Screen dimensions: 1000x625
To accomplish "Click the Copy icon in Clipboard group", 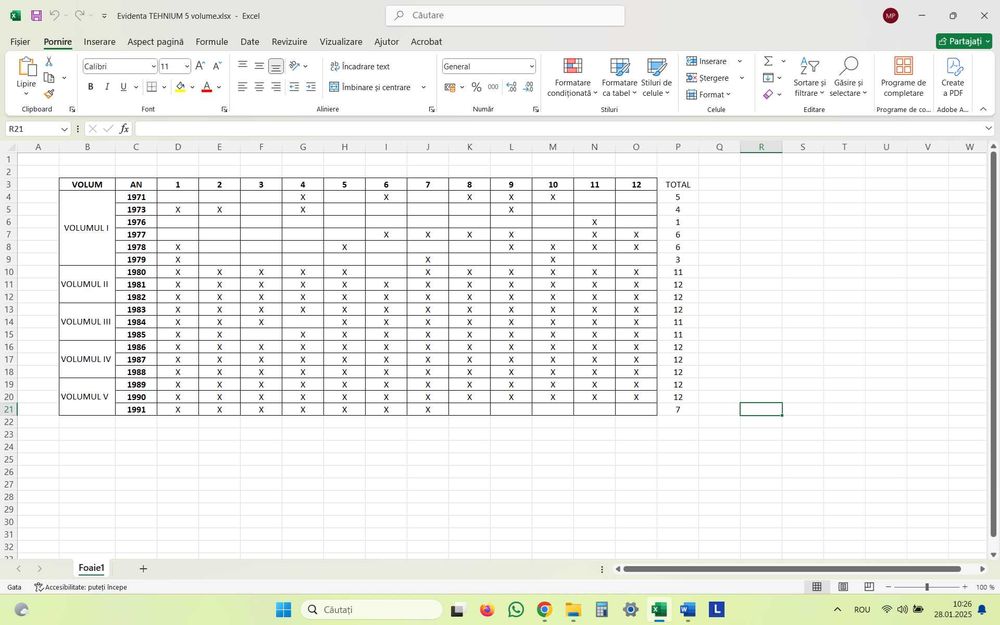I will [x=48, y=78].
